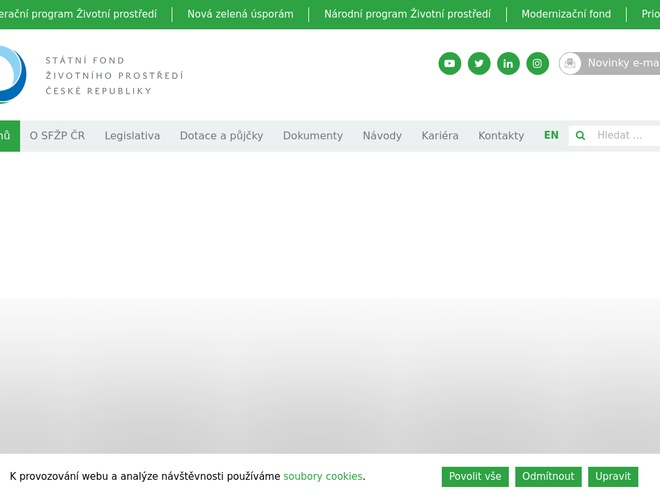Viewport: 660px width, 500px height.
Task: Click the Hledat search input field
Action: tap(625, 136)
